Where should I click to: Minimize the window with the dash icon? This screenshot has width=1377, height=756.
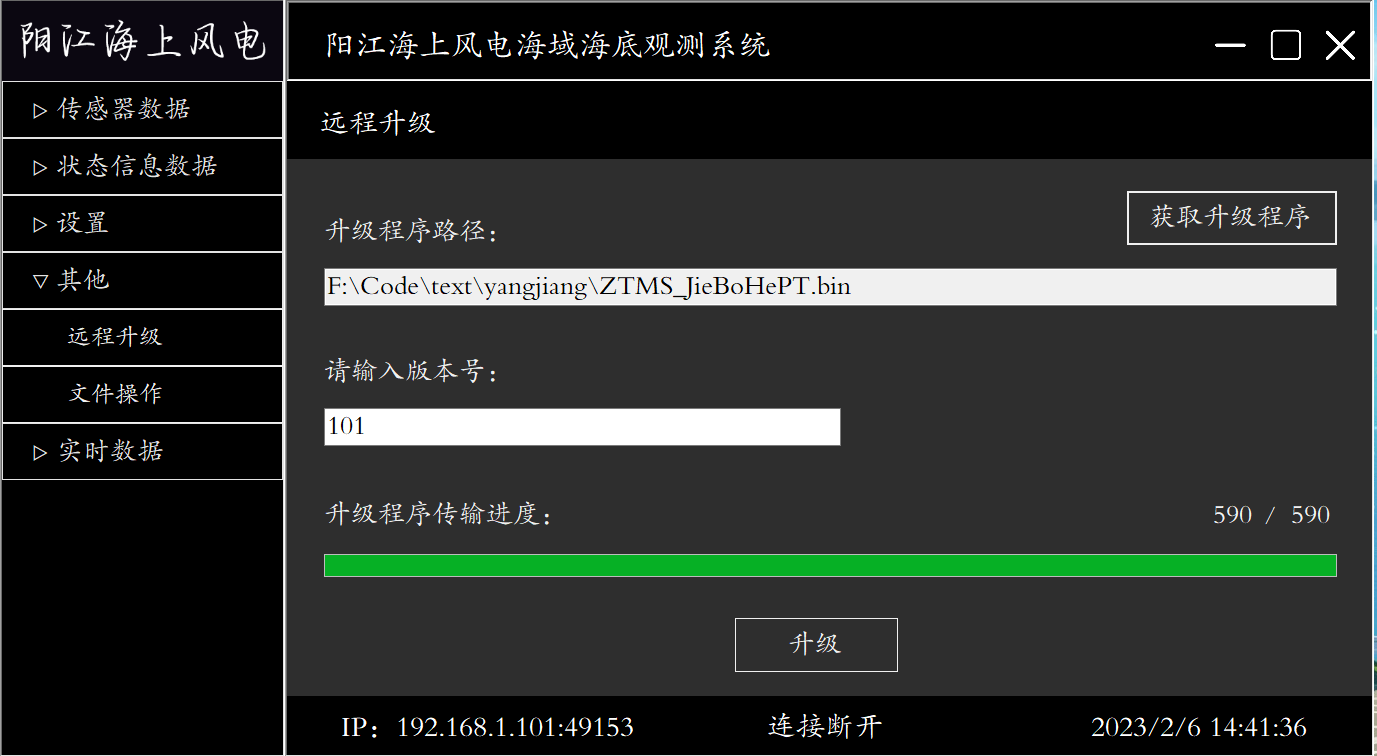1230,45
